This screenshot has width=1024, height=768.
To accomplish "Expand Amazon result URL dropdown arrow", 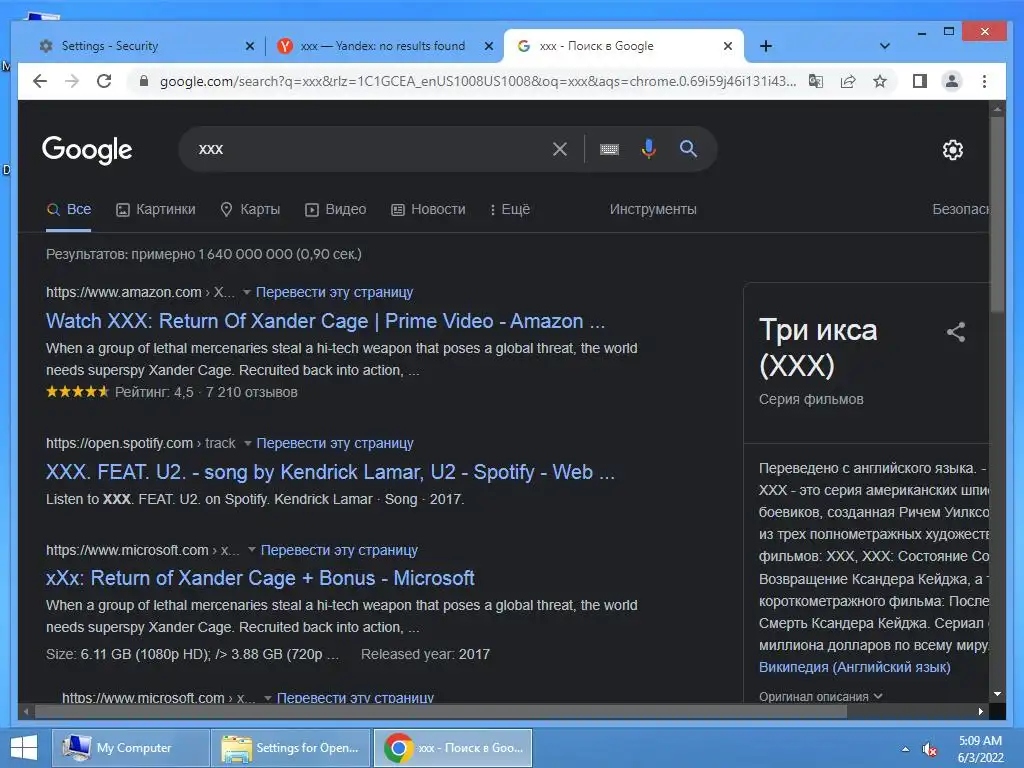I will click(247, 292).
